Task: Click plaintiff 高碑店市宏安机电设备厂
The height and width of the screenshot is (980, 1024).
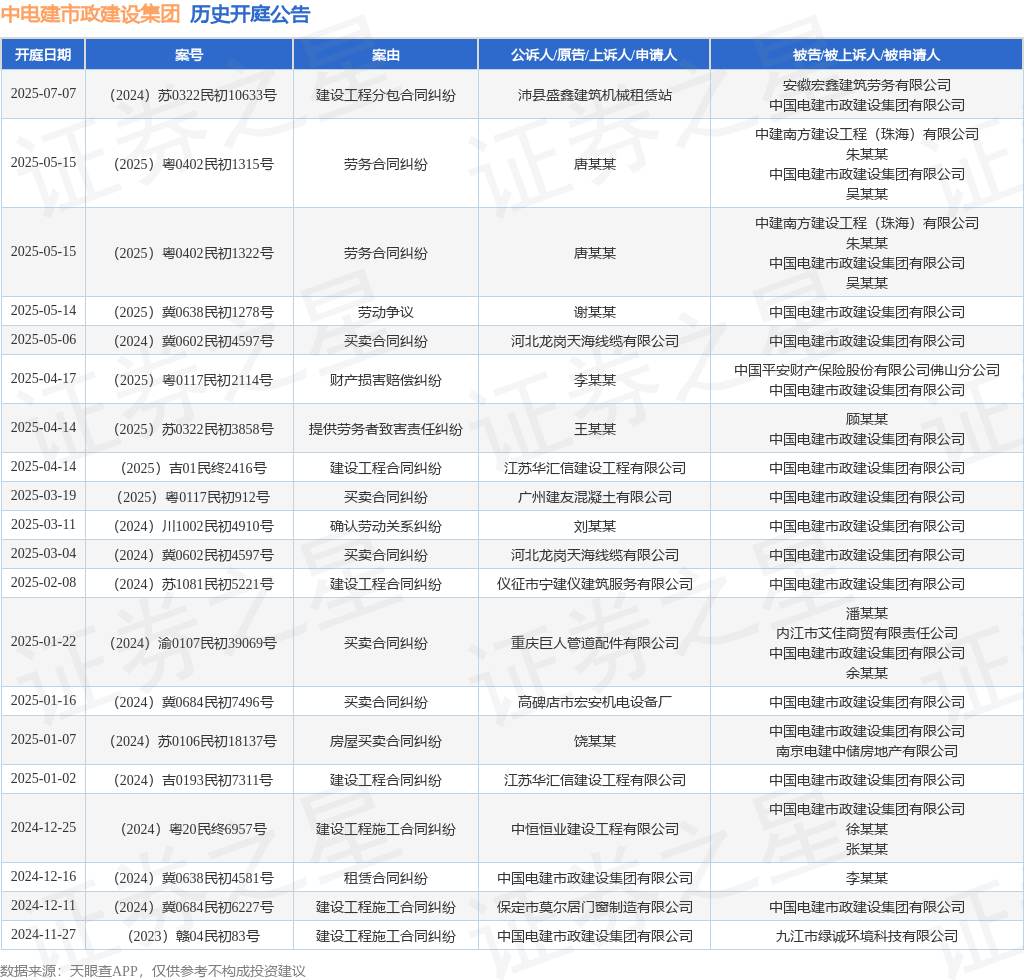Action: coord(594,702)
